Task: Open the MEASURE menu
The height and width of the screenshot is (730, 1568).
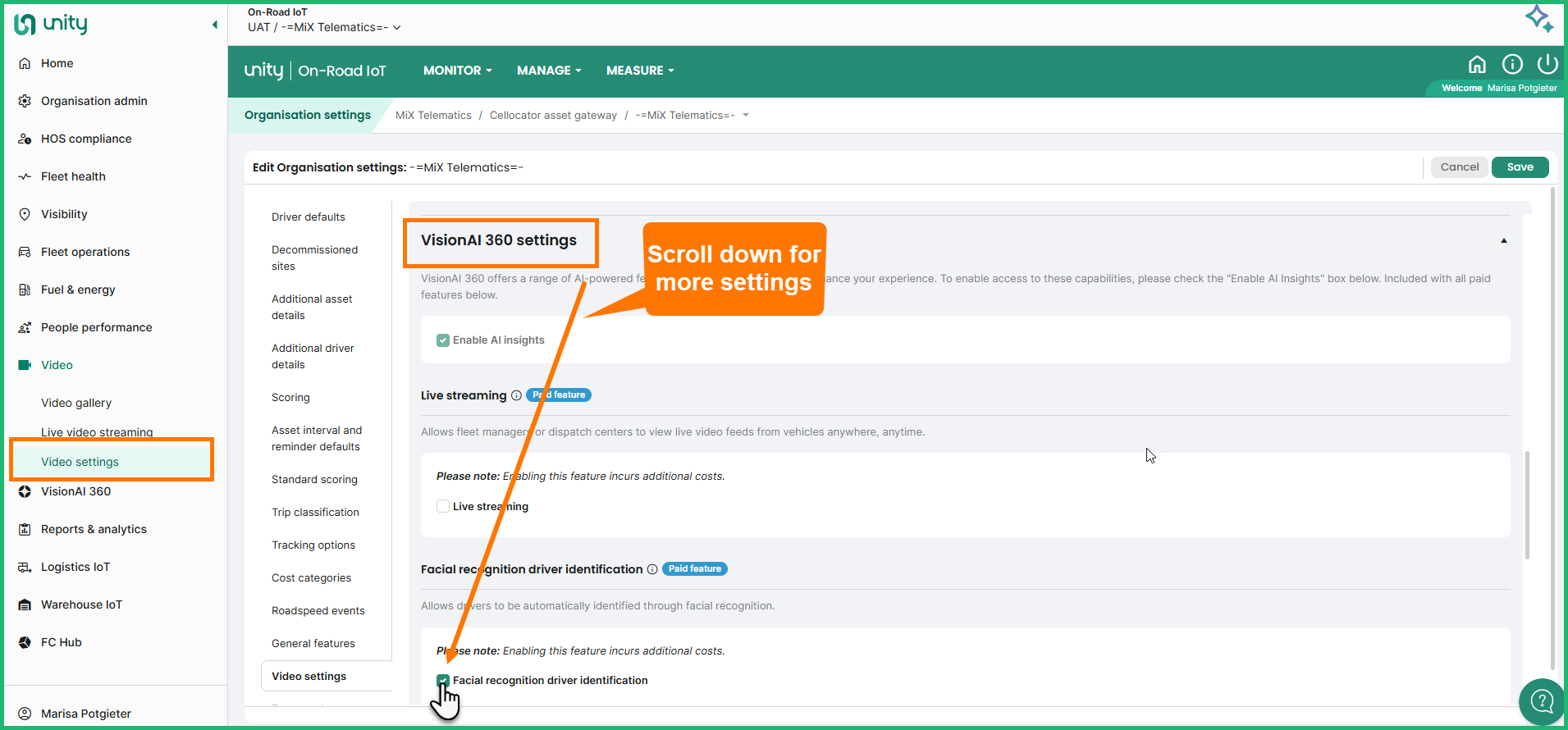Action: point(640,71)
